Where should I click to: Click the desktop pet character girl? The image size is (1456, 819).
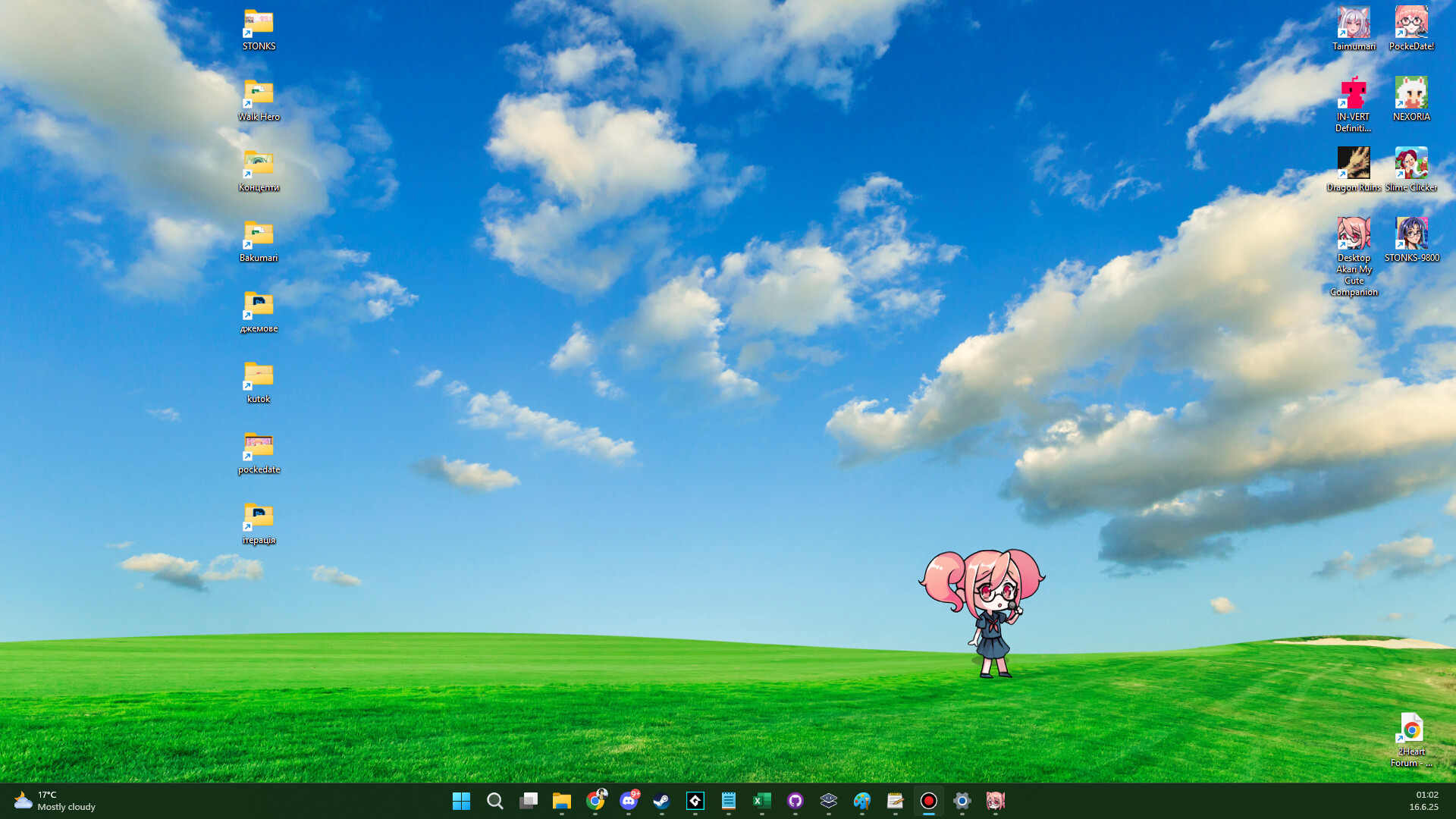(x=990, y=607)
